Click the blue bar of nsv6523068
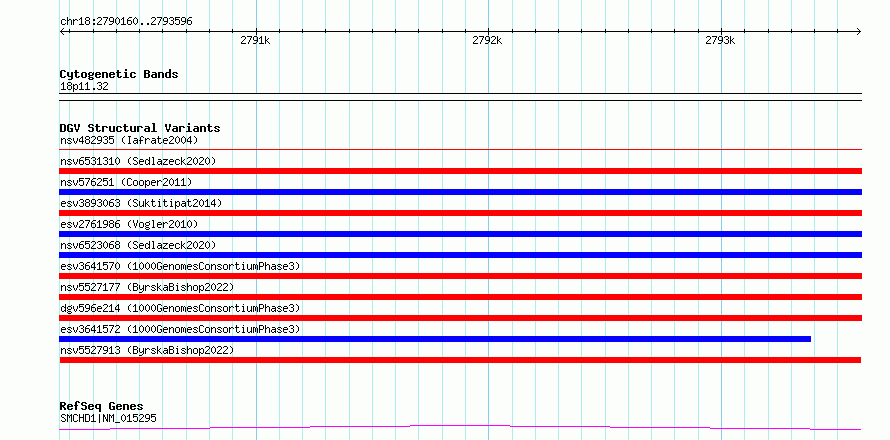 [x=461, y=255]
